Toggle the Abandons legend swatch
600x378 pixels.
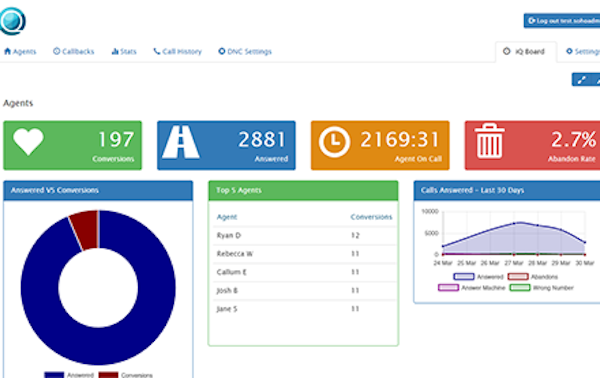(518, 277)
